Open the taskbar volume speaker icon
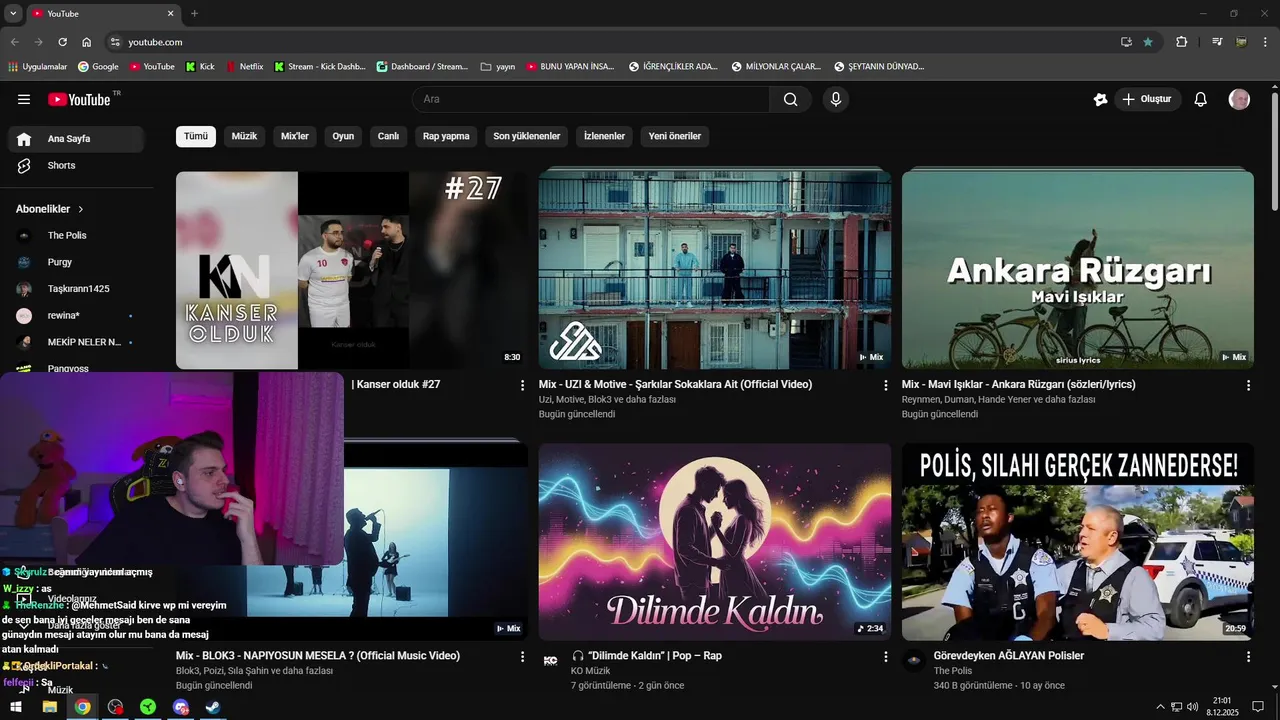This screenshot has height=720, width=1280. click(x=1192, y=707)
